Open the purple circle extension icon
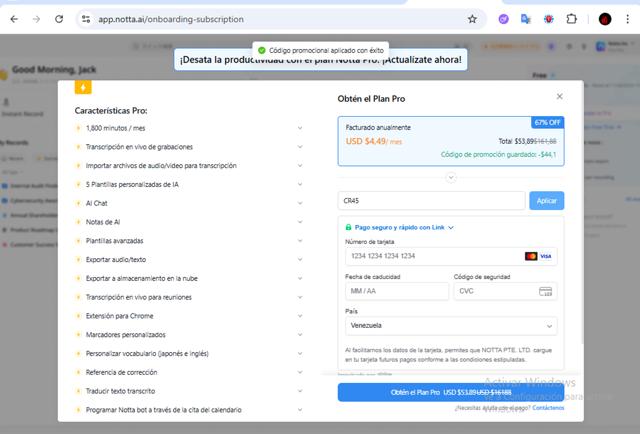The image size is (640, 434). [504, 19]
